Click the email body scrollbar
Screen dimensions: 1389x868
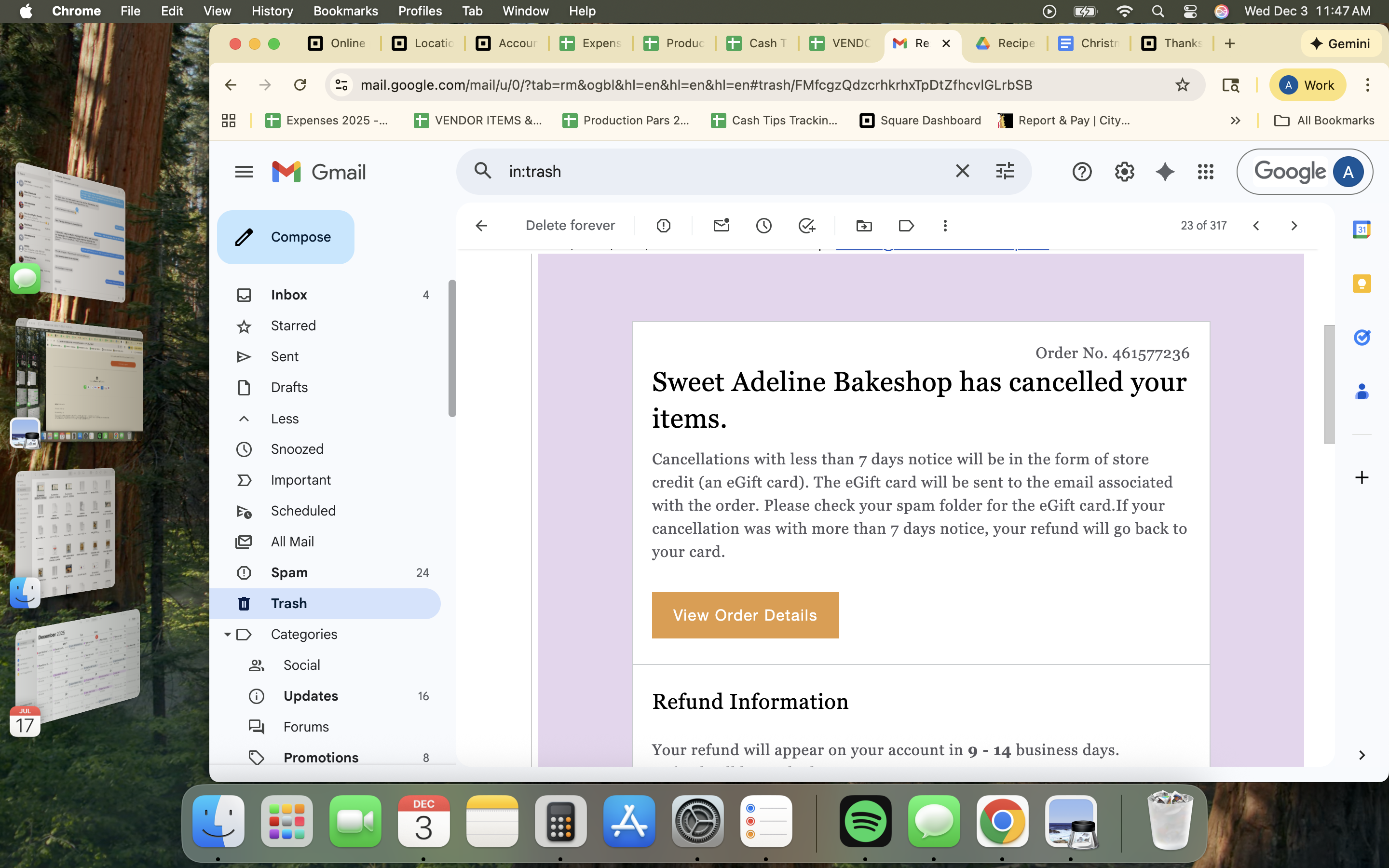click(x=1329, y=384)
